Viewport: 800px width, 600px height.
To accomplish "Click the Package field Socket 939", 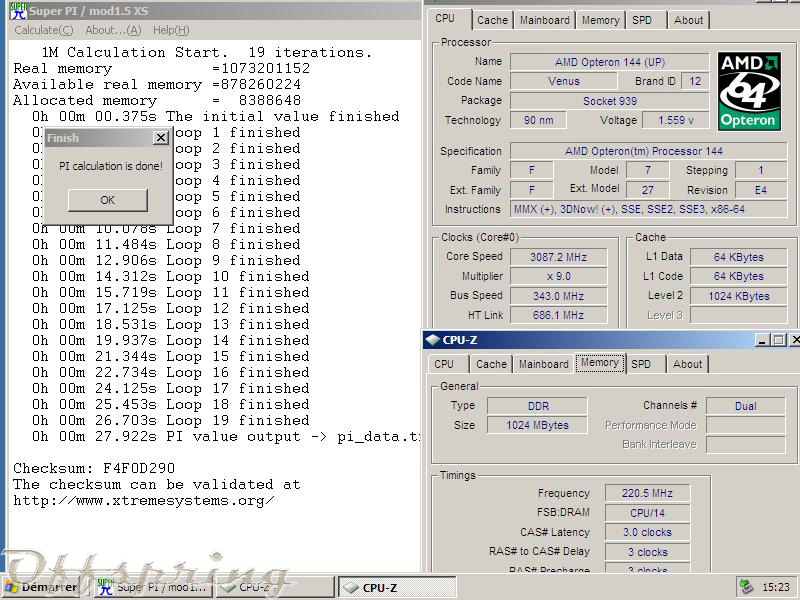I will pyautogui.click(x=610, y=101).
